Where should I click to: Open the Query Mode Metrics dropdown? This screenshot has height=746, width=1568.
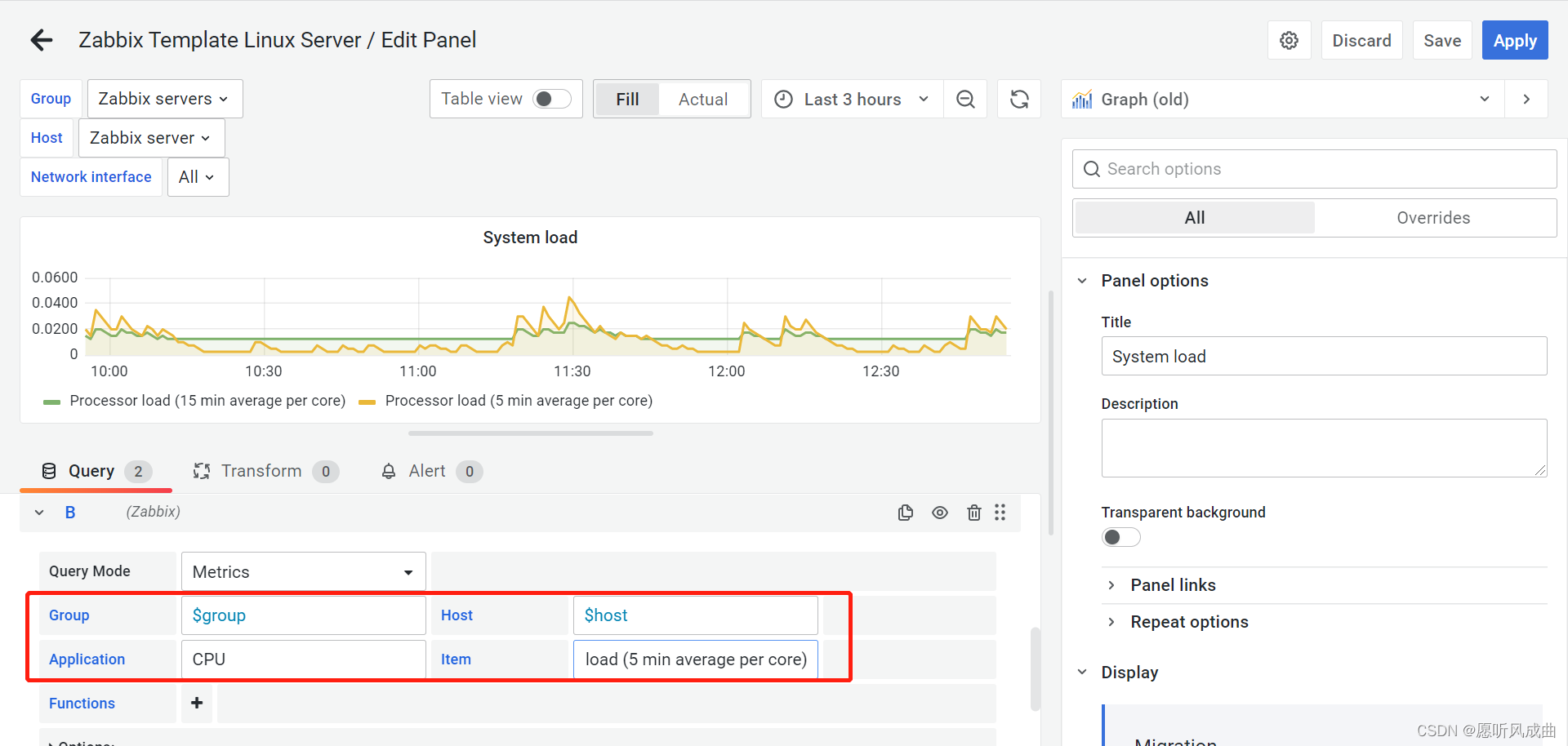click(x=303, y=571)
